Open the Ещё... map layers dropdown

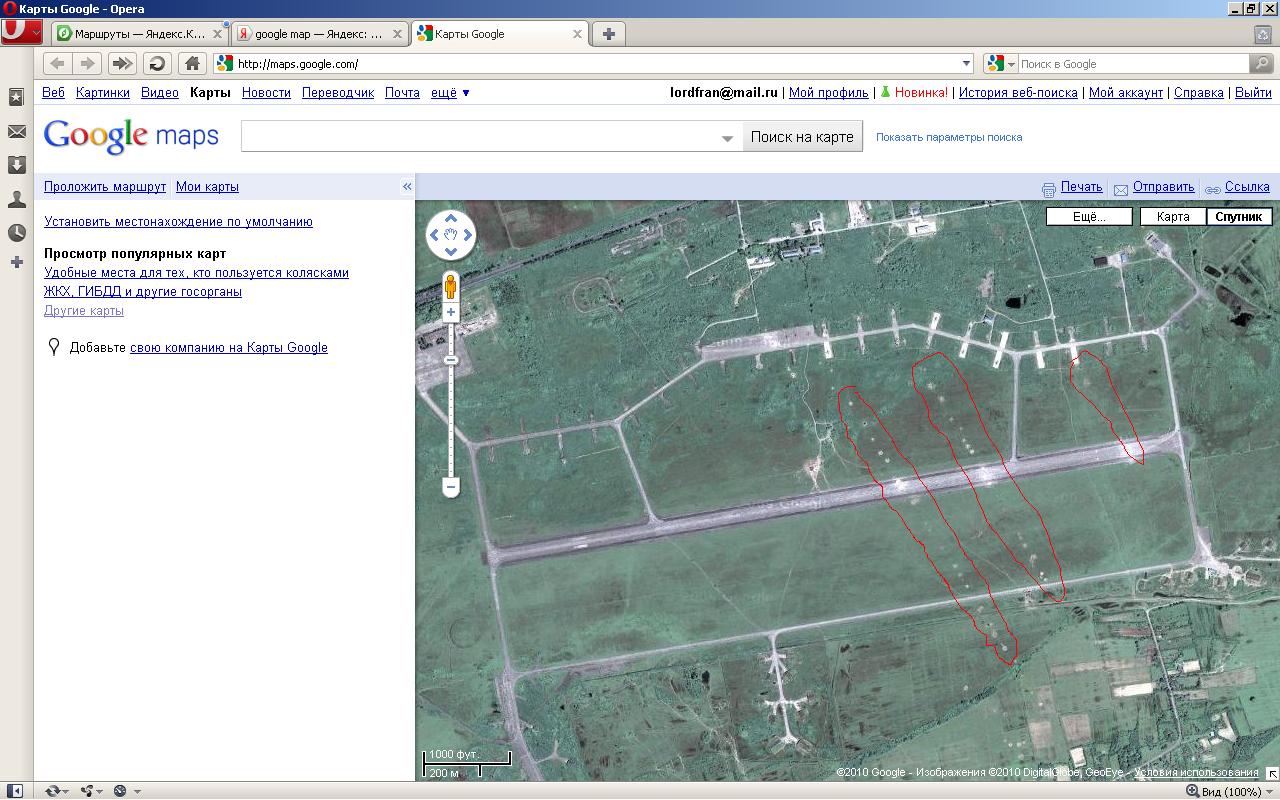1089,217
